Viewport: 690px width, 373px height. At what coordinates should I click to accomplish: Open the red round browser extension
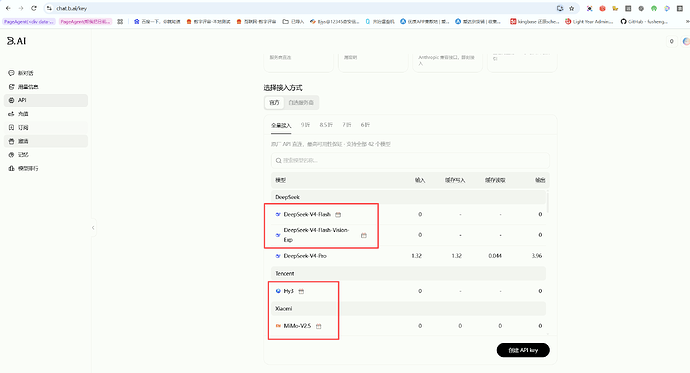click(x=602, y=8)
